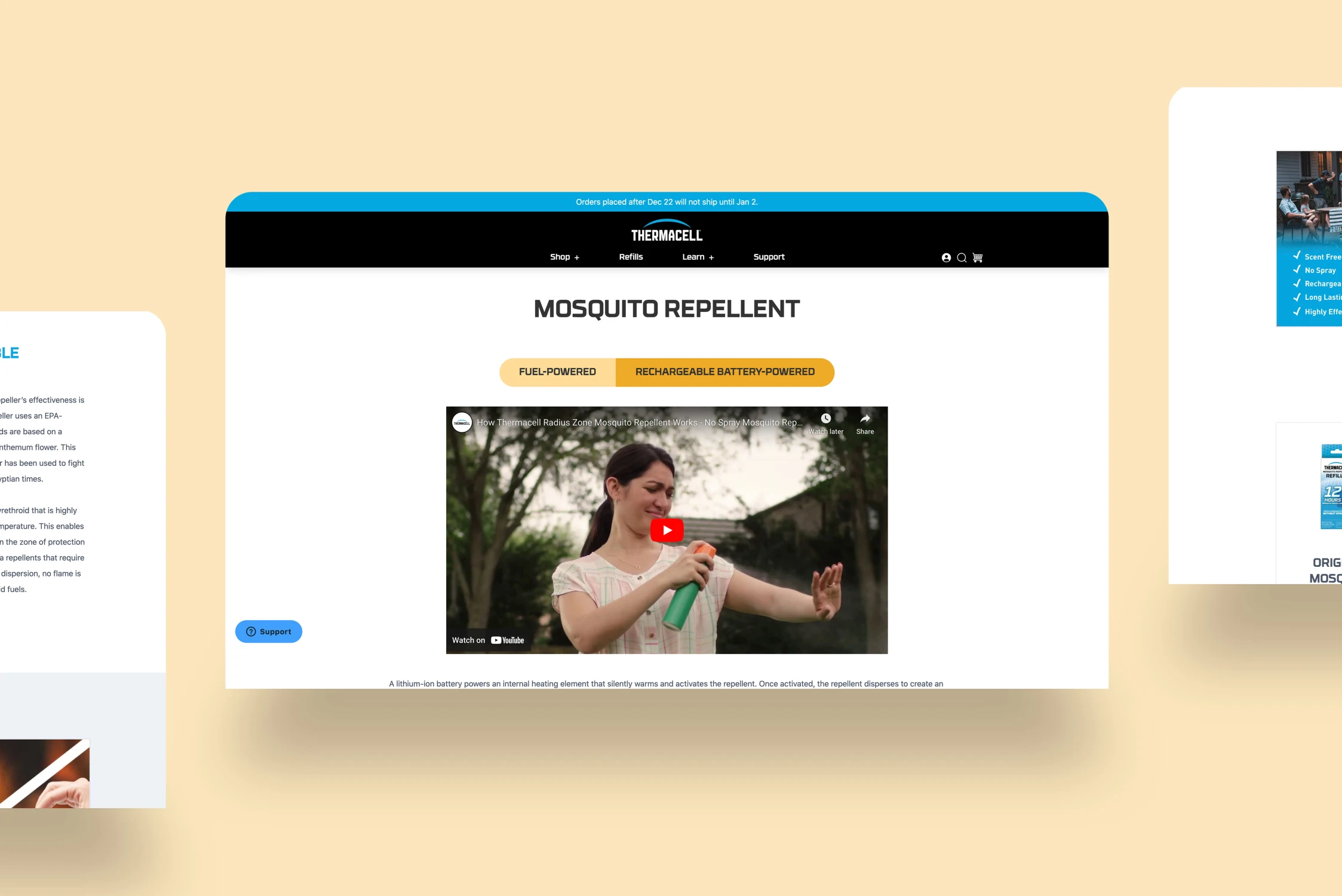Click the YouTube play button on video
This screenshot has width=1342, height=896.
pos(666,529)
